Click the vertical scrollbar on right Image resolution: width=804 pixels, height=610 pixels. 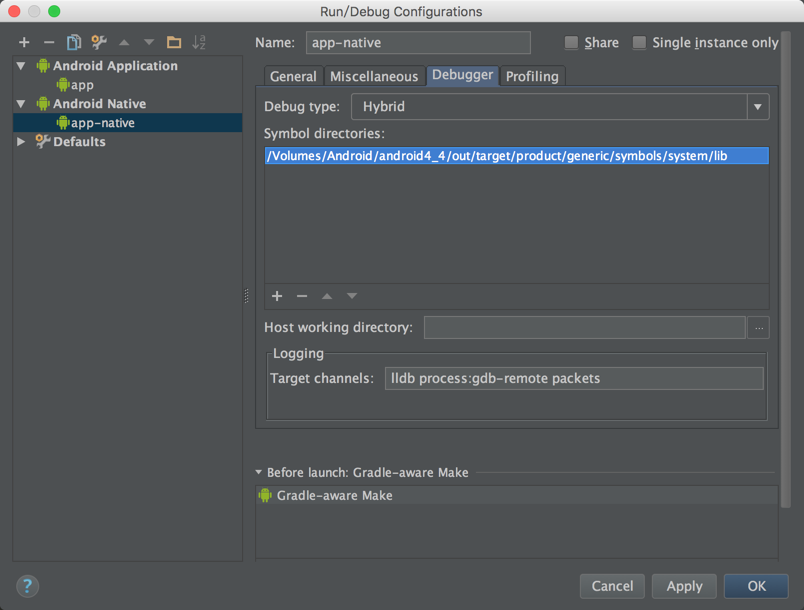(x=786, y=269)
